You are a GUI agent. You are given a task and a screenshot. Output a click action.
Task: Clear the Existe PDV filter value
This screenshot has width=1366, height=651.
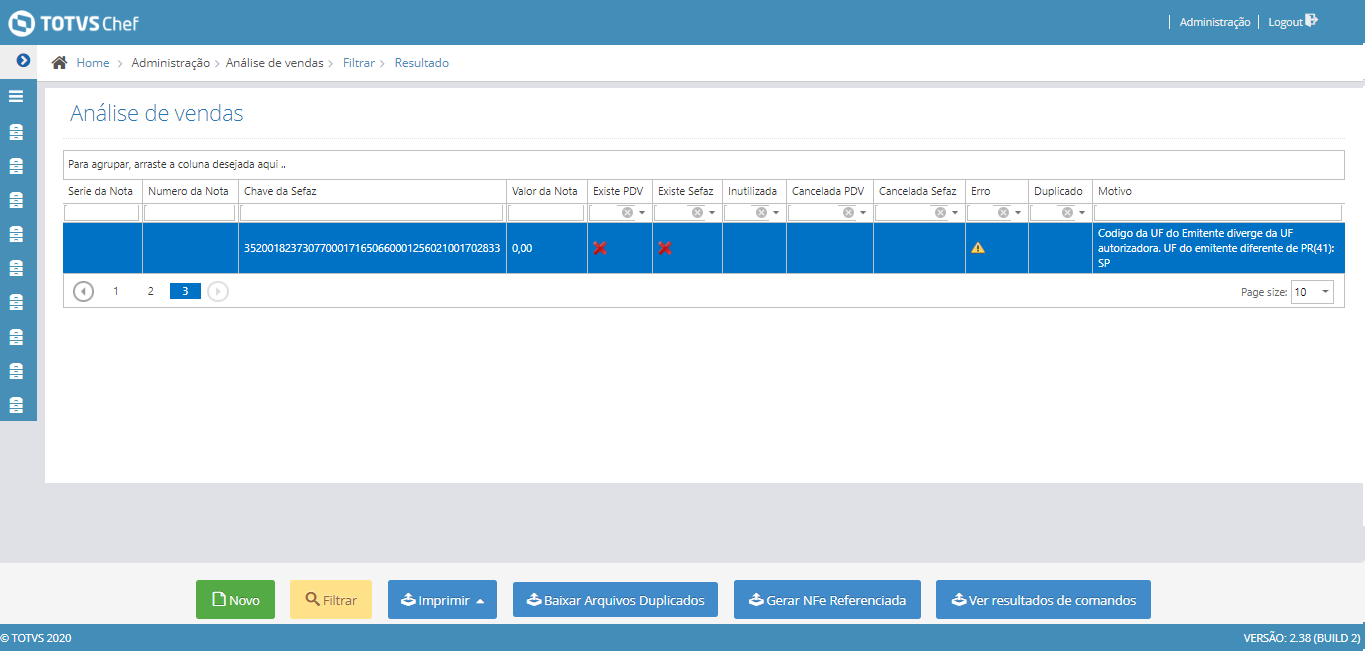[x=627, y=213]
